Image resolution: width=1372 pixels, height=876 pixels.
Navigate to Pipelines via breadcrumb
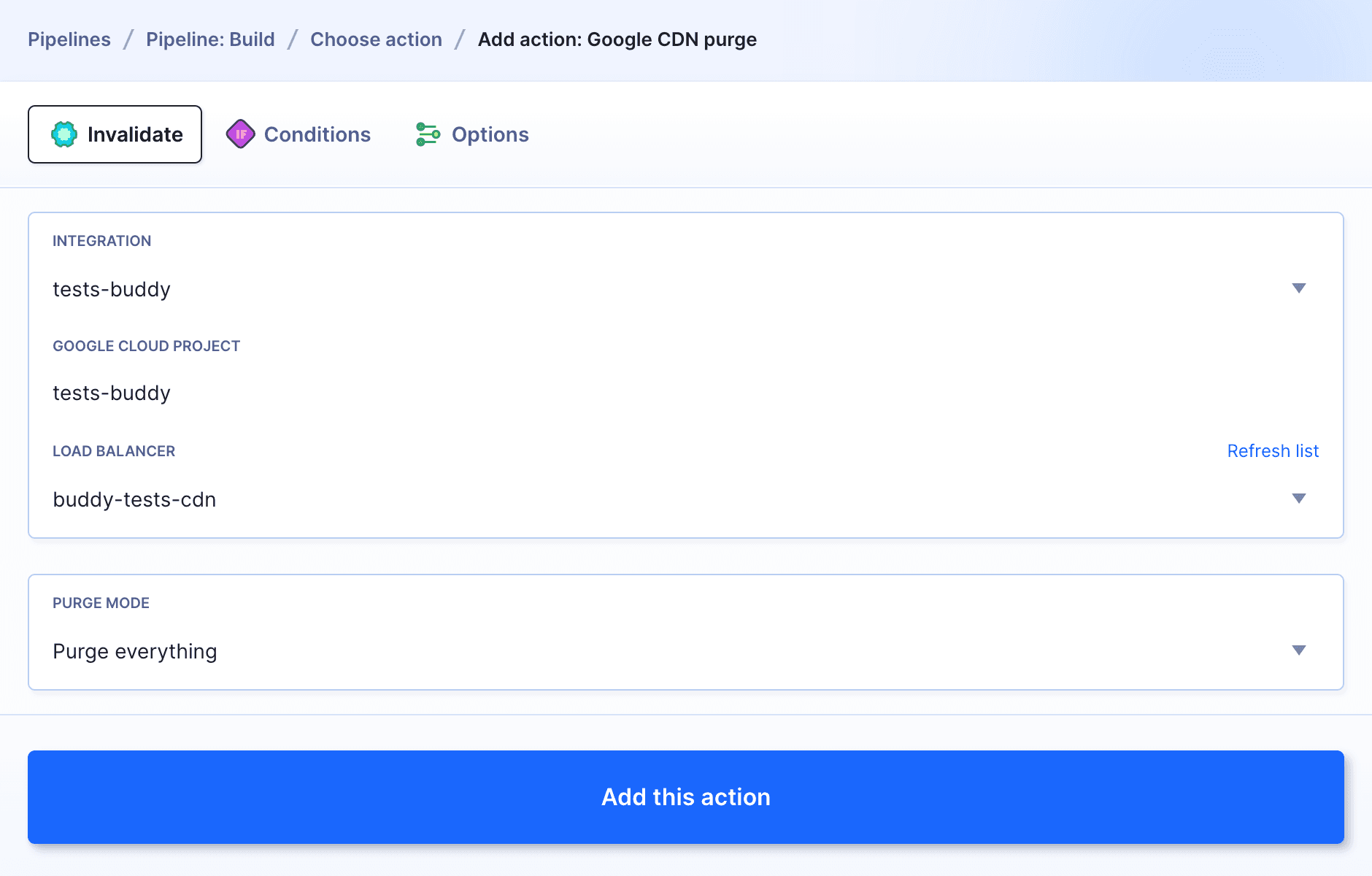69,39
